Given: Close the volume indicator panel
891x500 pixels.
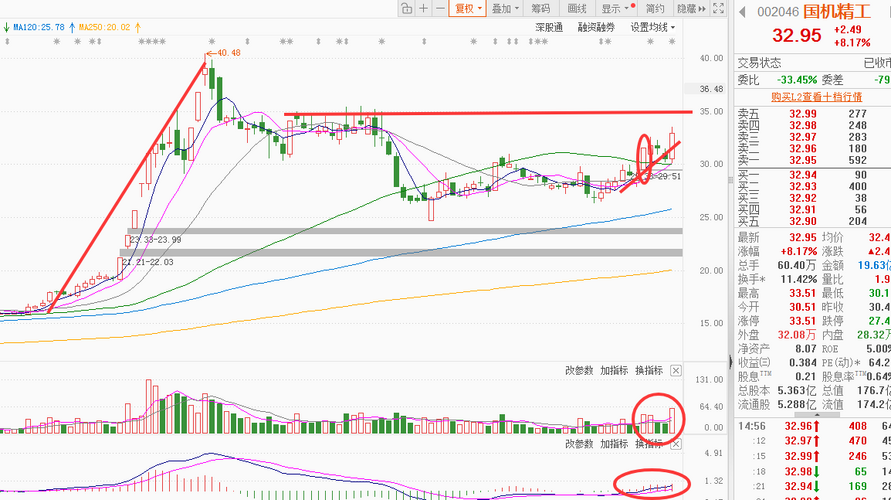Looking at the screenshot, I should click(676, 371).
